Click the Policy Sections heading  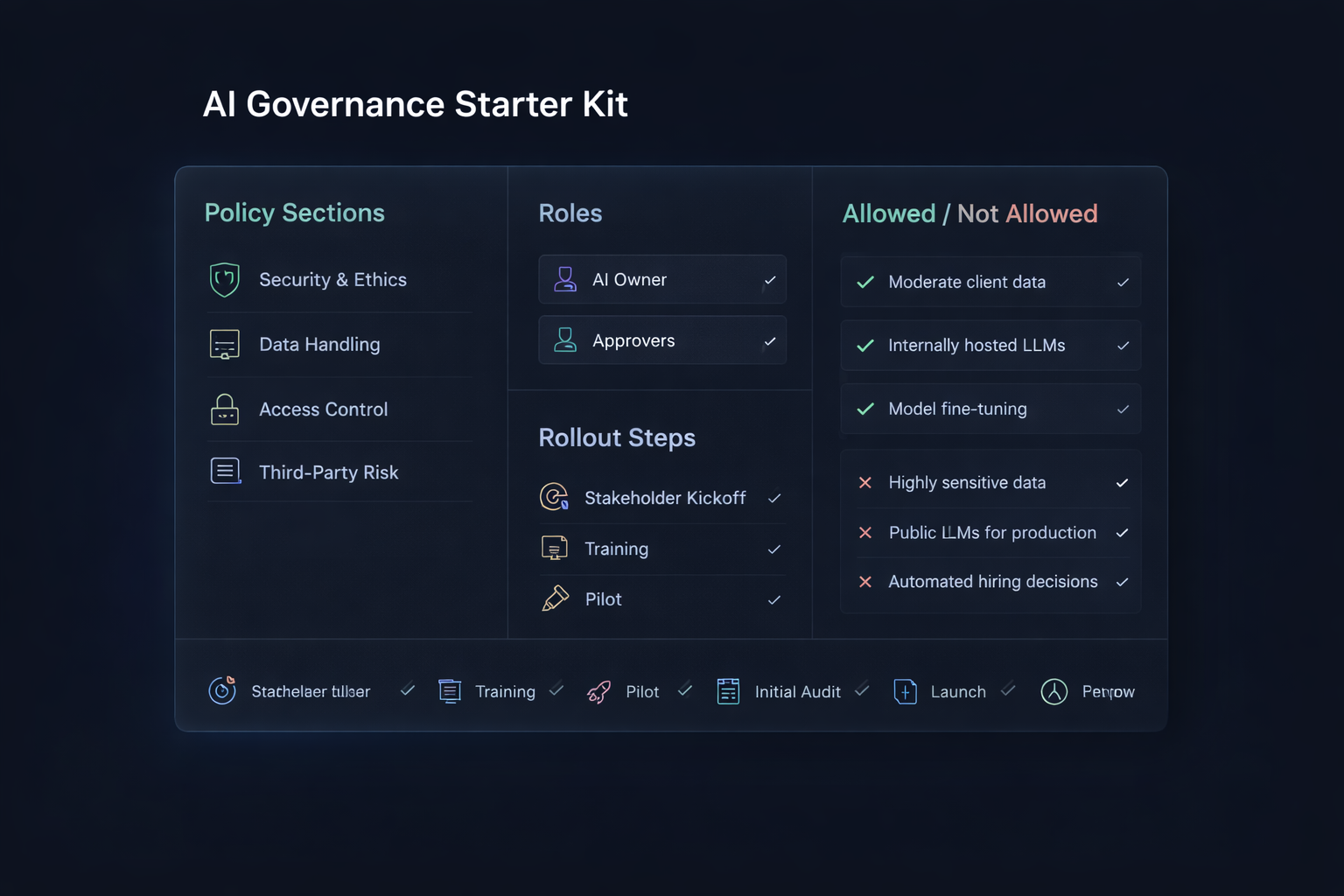(x=294, y=213)
